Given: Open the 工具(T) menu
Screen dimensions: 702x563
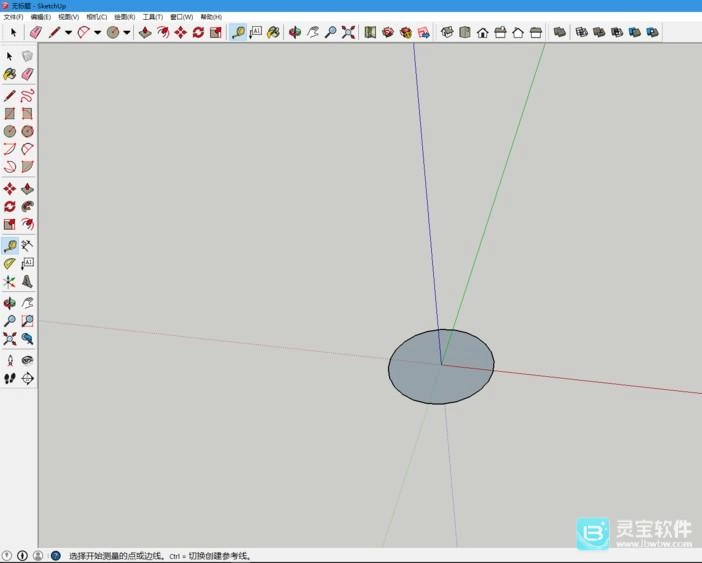Looking at the screenshot, I should (152, 17).
